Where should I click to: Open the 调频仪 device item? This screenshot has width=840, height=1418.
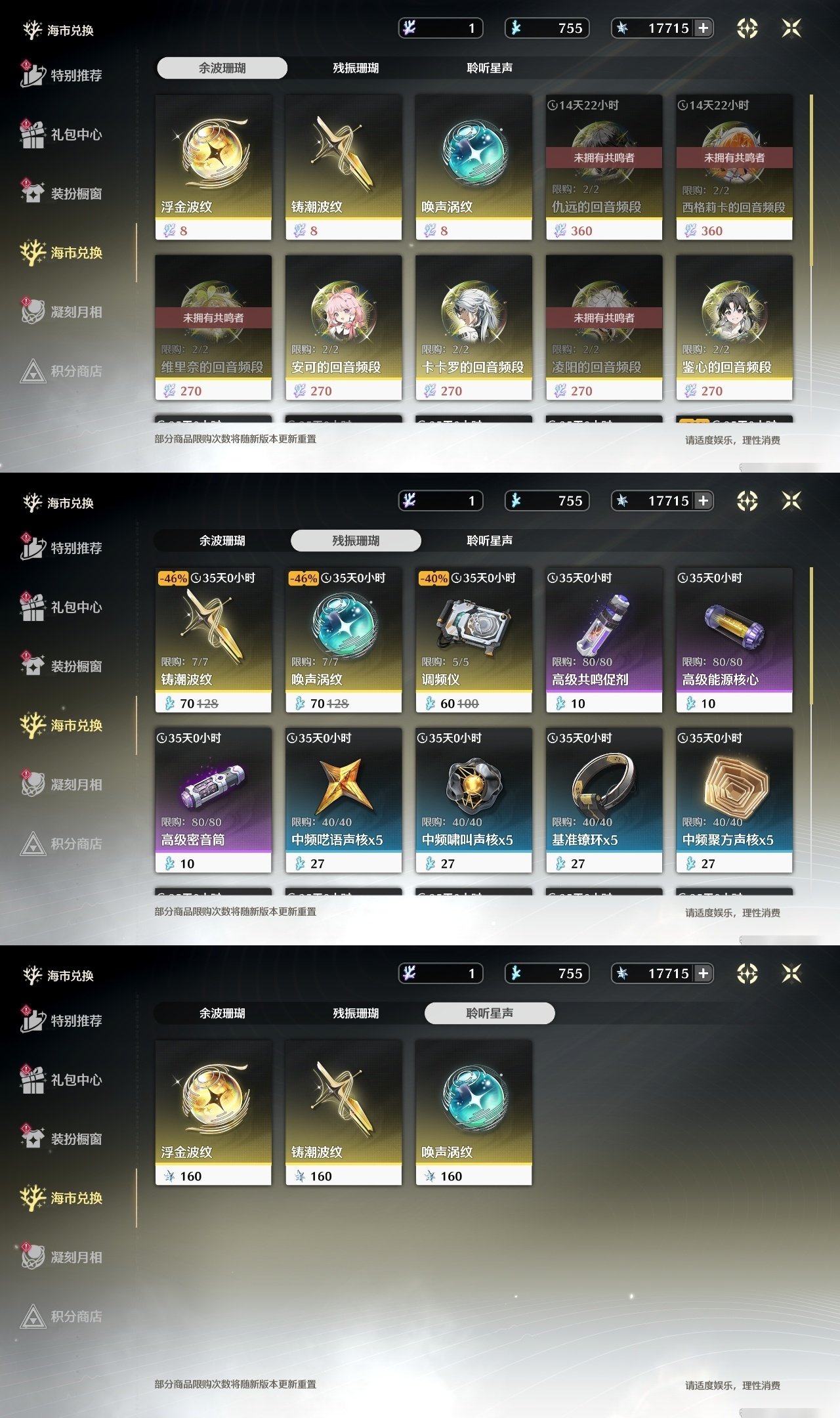[474, 640]
